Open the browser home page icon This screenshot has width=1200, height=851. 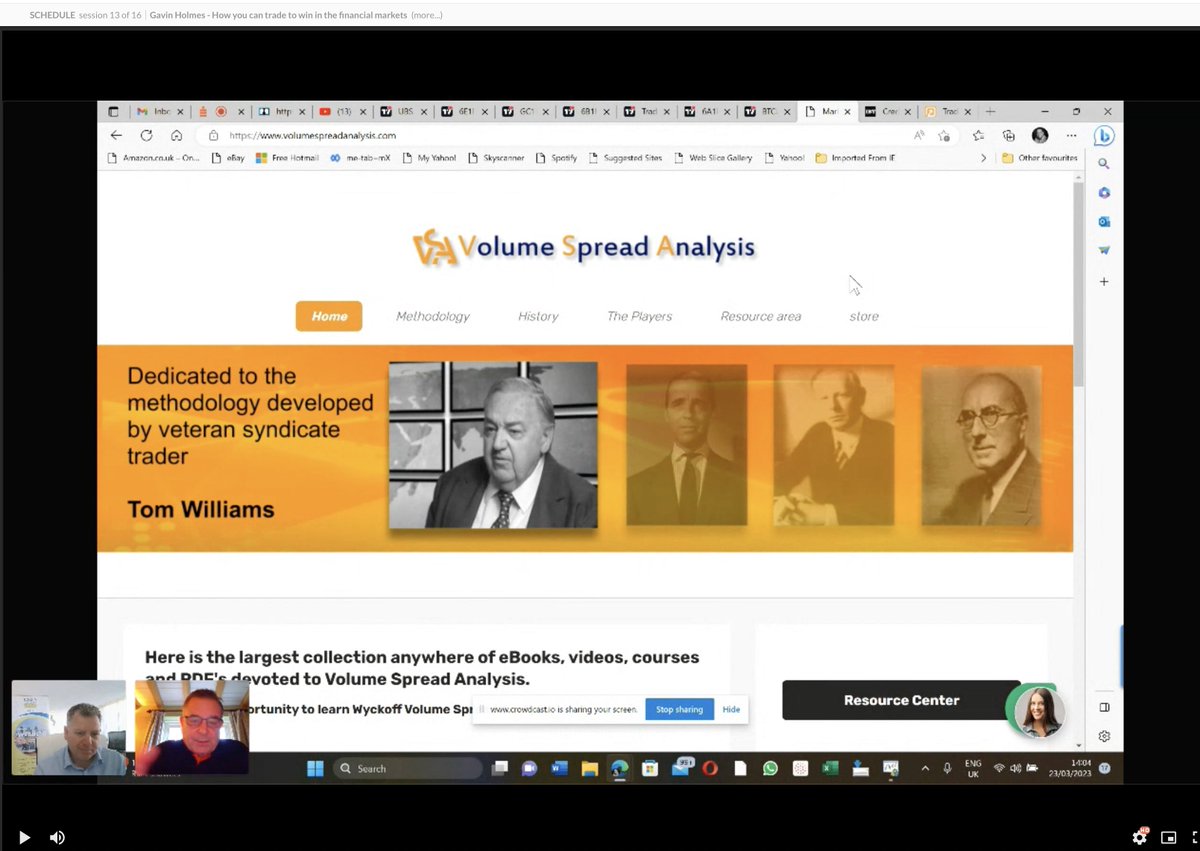click(x=176, y=135)
